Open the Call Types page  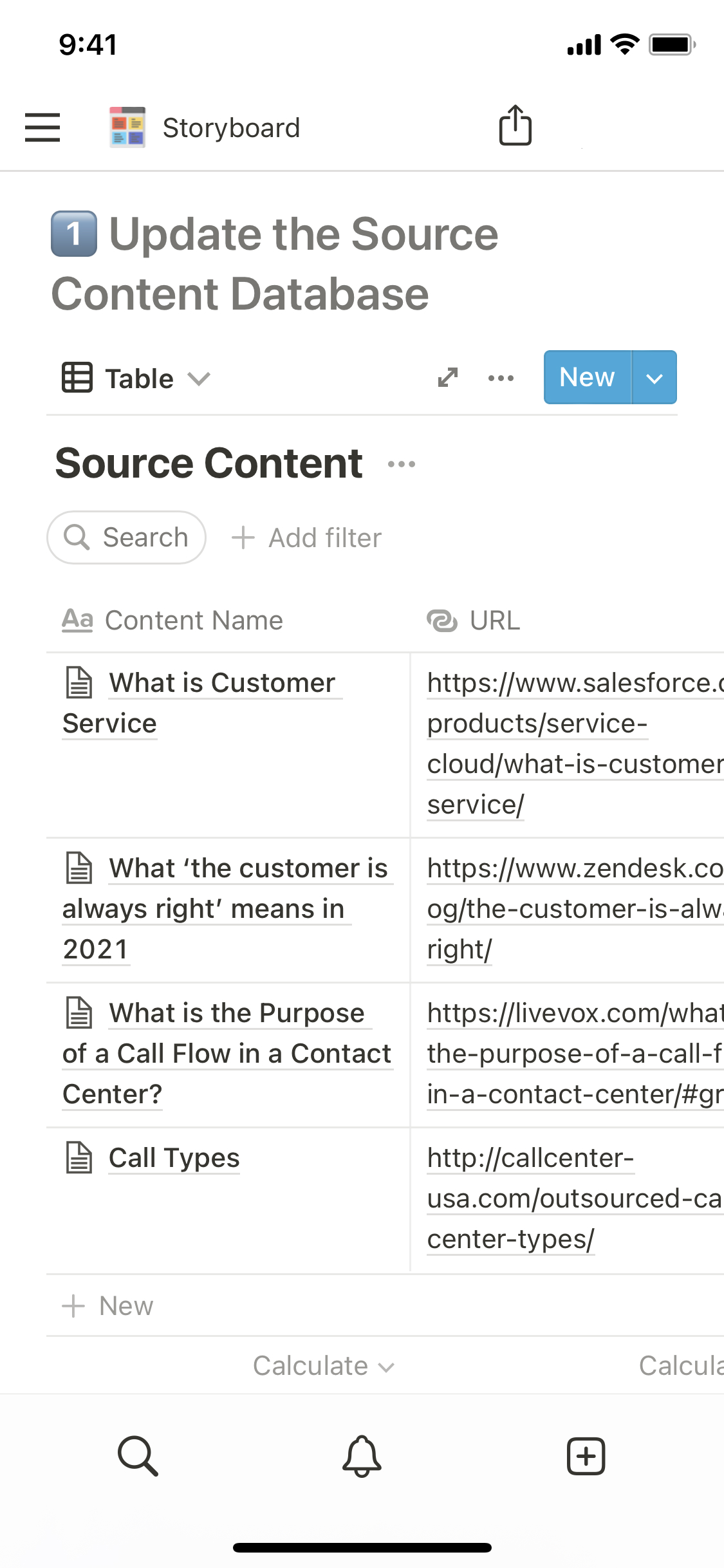point(174,1158)
